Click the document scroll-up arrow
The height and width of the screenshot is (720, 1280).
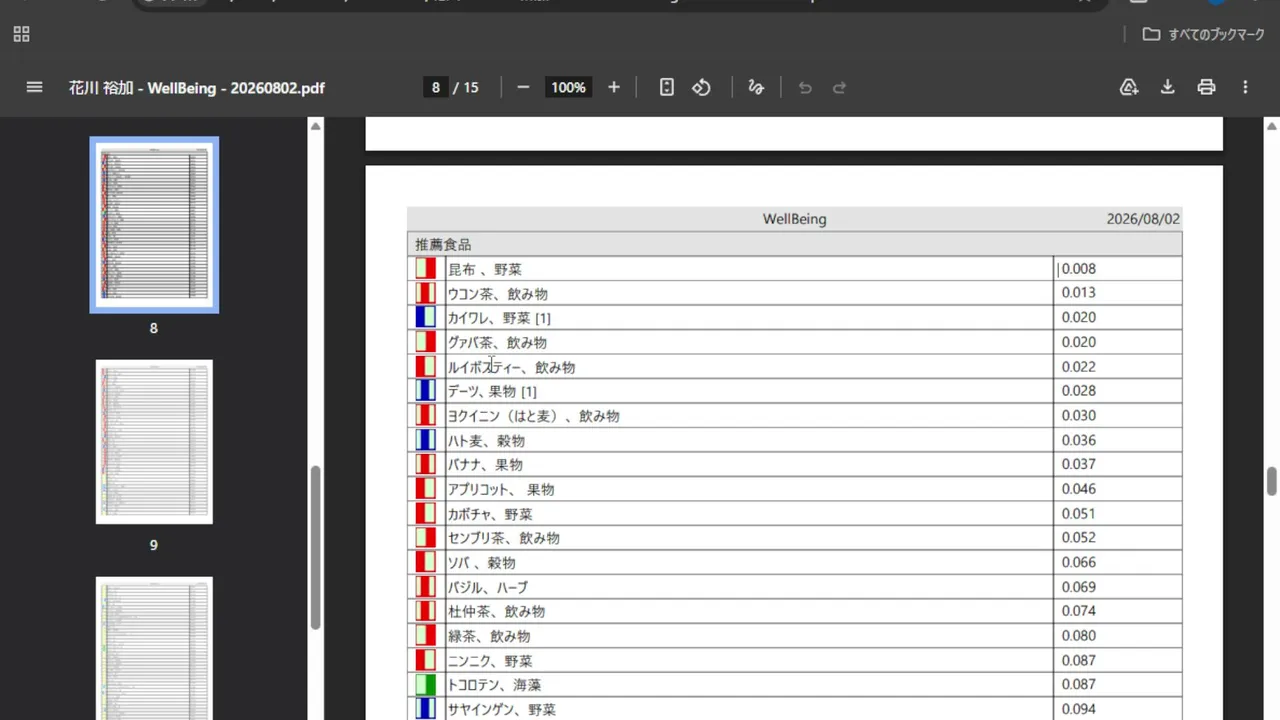click(1272, 126)
